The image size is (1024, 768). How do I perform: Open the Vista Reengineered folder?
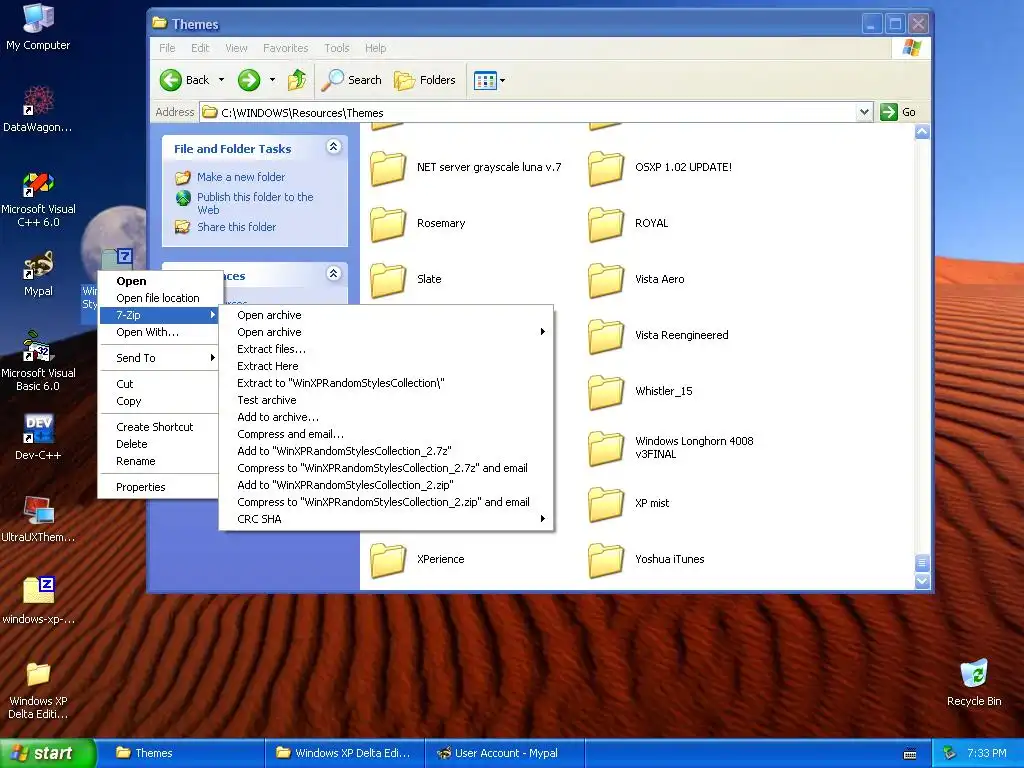click(658, 336)
